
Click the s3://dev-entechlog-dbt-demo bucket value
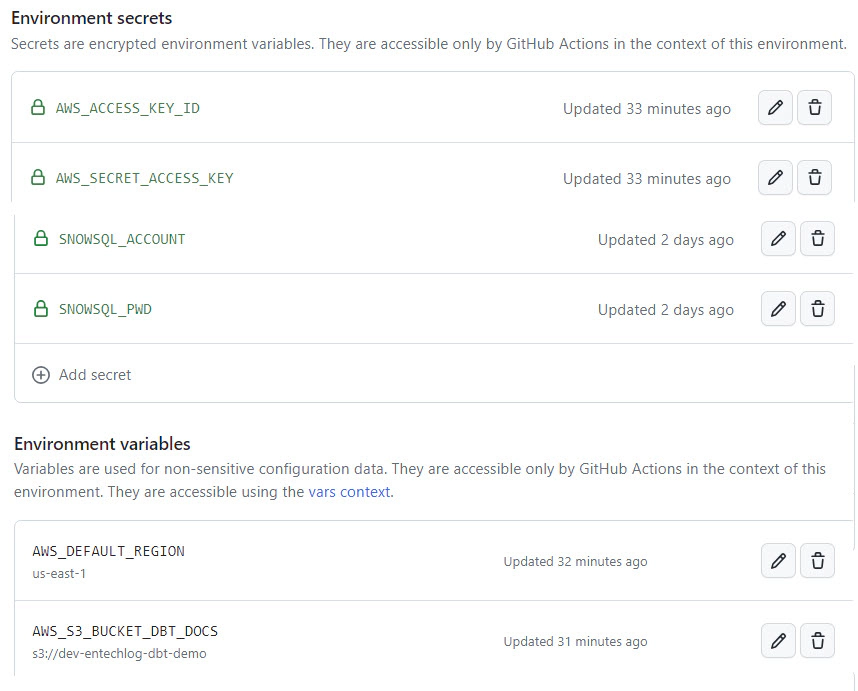click(x=119, y=654)
